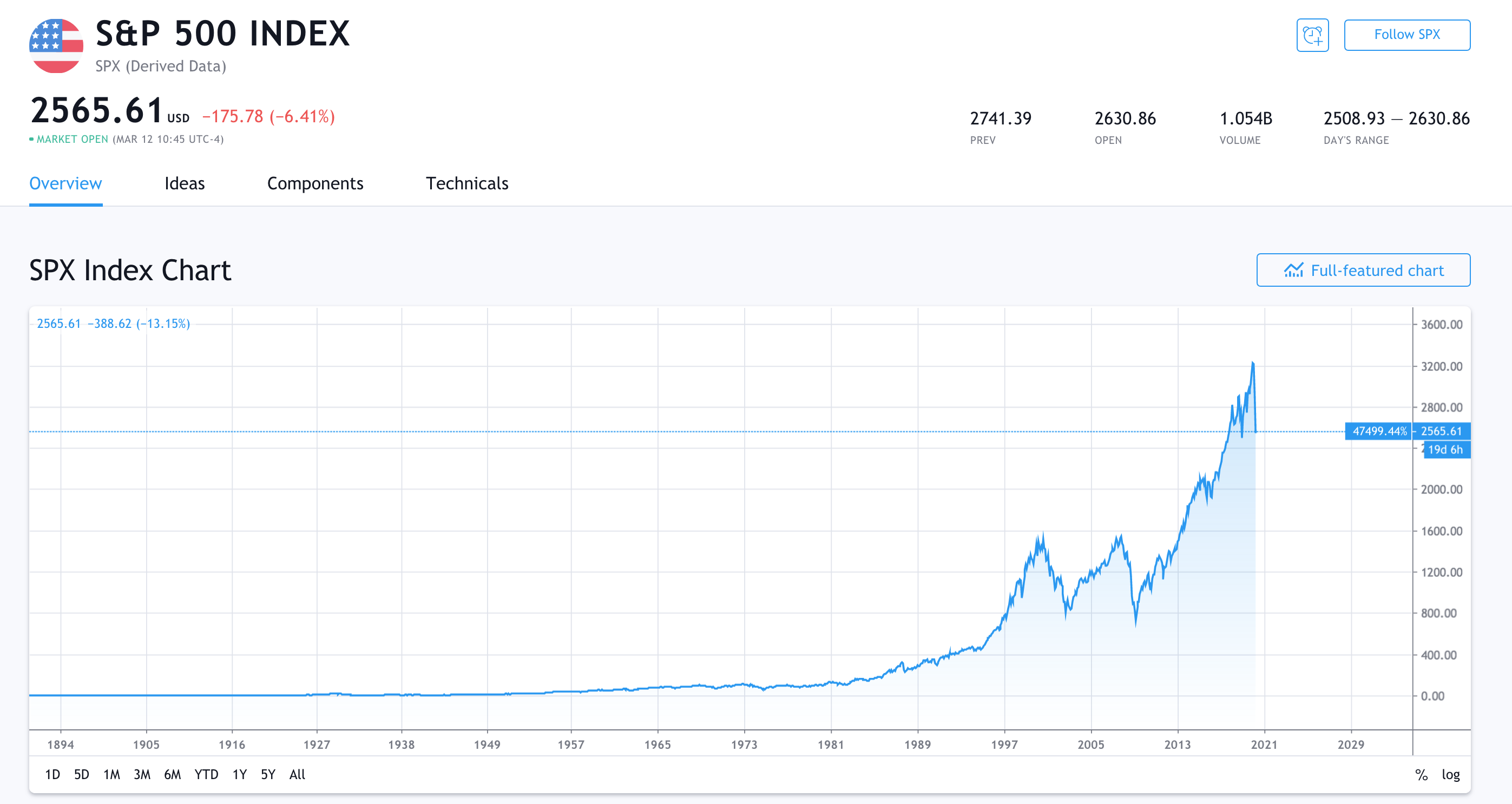This screenshot has height=804, width=1512.
Task: Click the 19d 6h countdown label
Action: tap(1447, 450)
